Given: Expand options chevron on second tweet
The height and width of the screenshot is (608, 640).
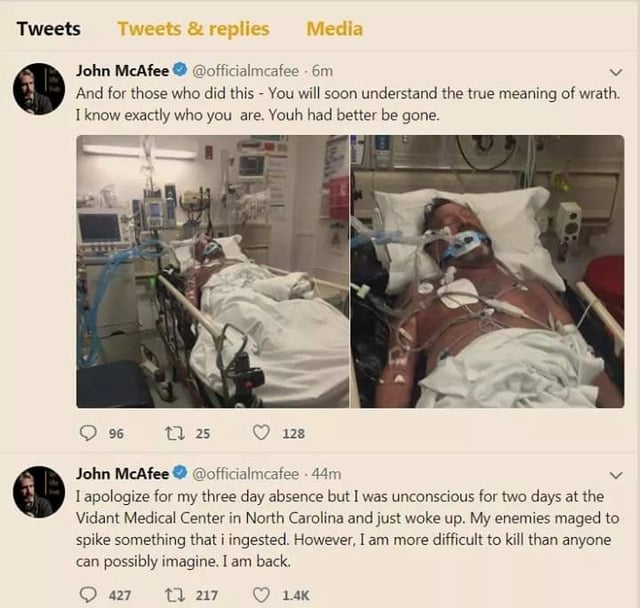Looking at the screenshot, I should click(x=615, y=474).
